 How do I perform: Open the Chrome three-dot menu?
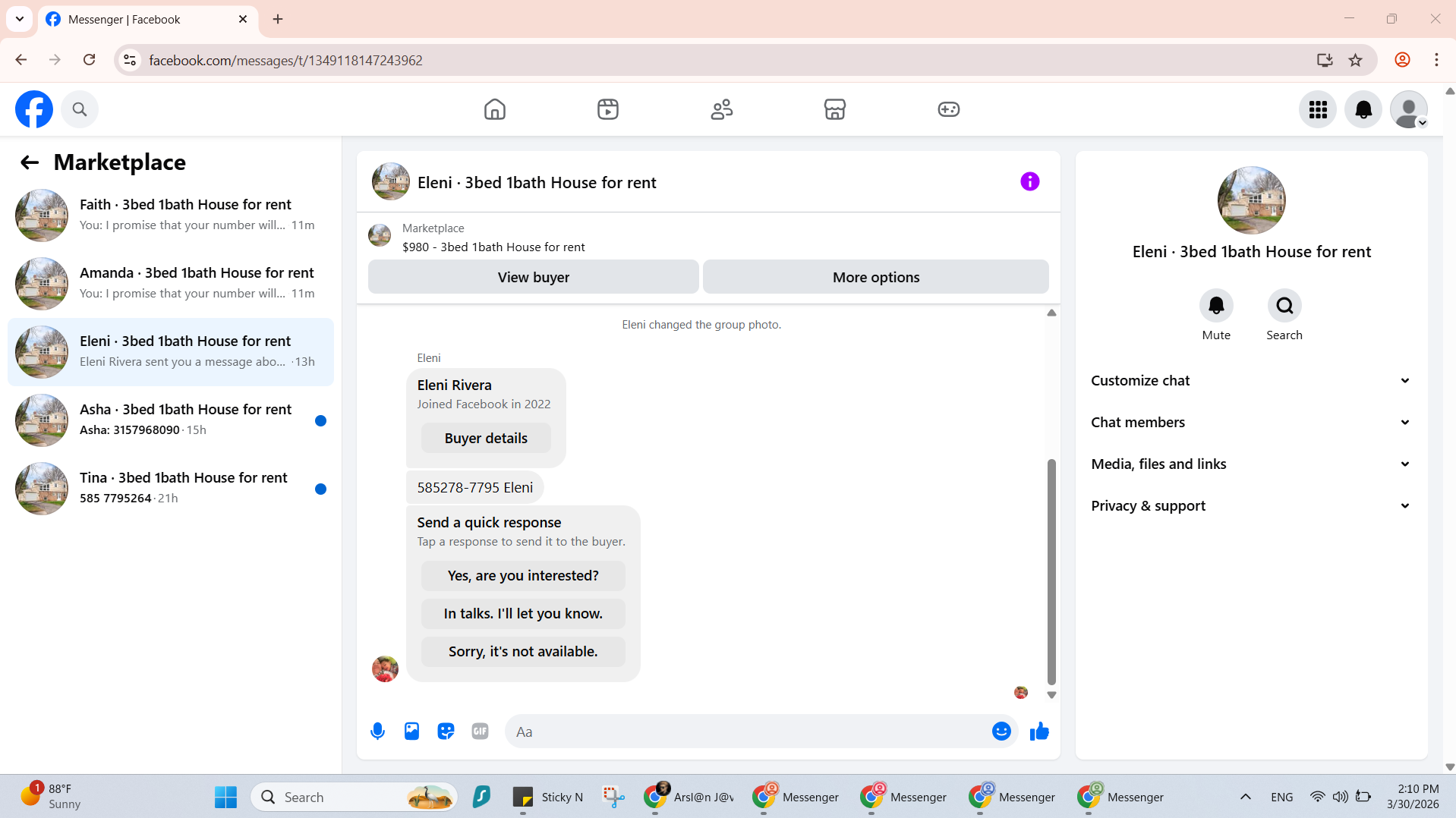tap(1436, 60)
